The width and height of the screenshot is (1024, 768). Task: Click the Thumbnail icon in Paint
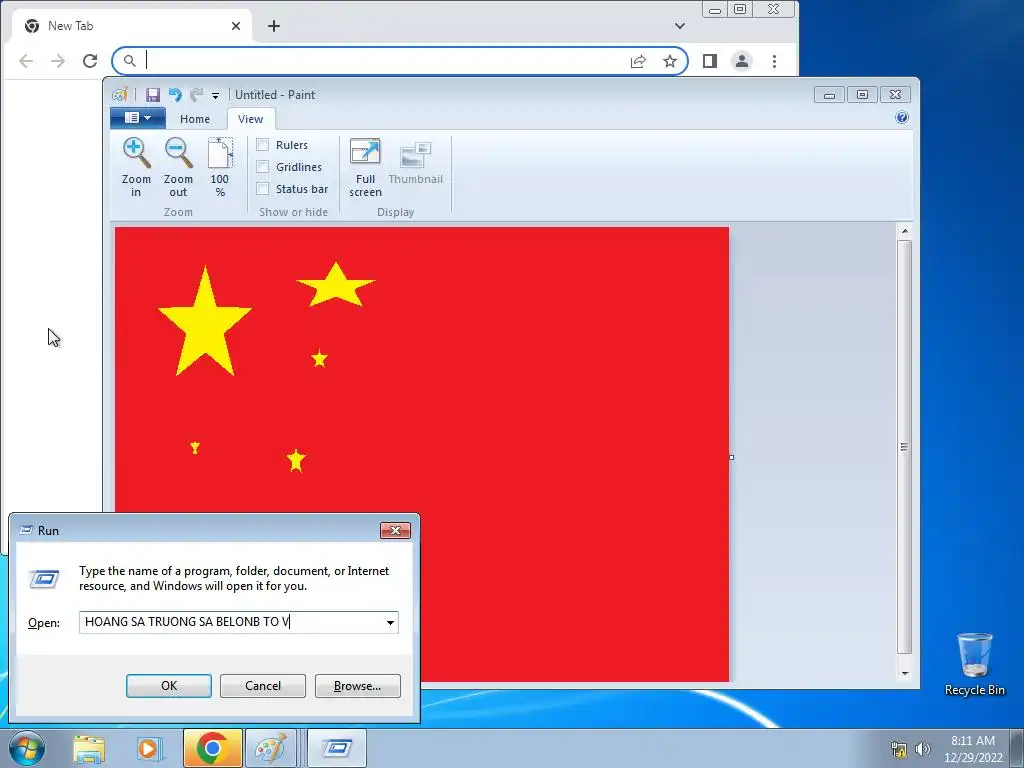pyautogui.click(x=415, y=162)
